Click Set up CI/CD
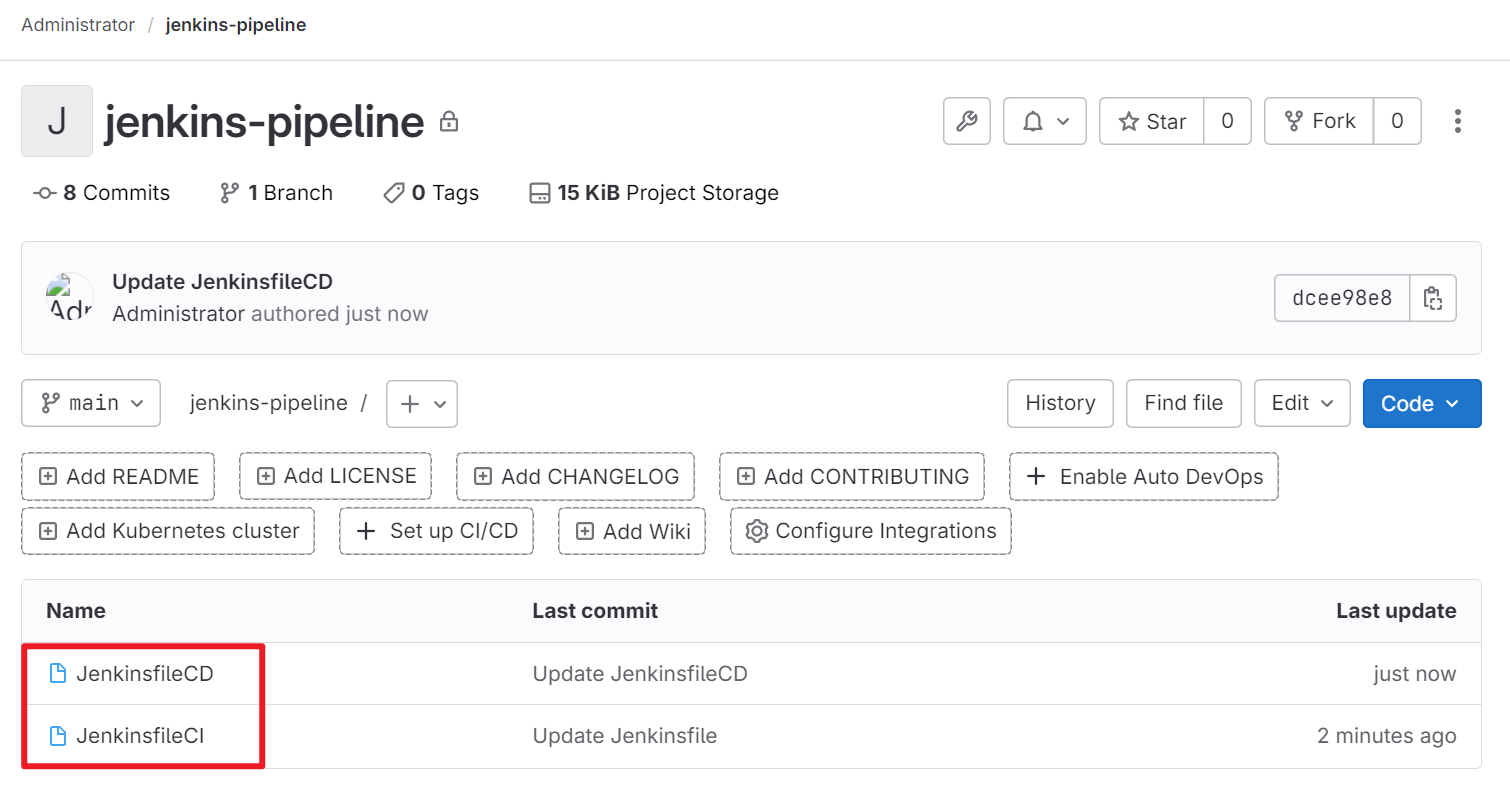Viewport: 1510px width, 786px height. pyautogui.click(x=437, y=531)
